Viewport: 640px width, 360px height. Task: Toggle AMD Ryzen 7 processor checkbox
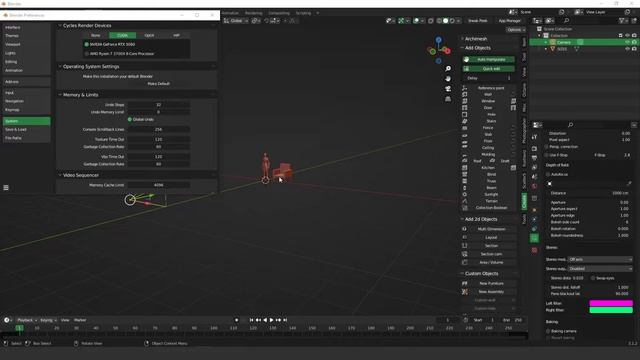pos(87,53)
